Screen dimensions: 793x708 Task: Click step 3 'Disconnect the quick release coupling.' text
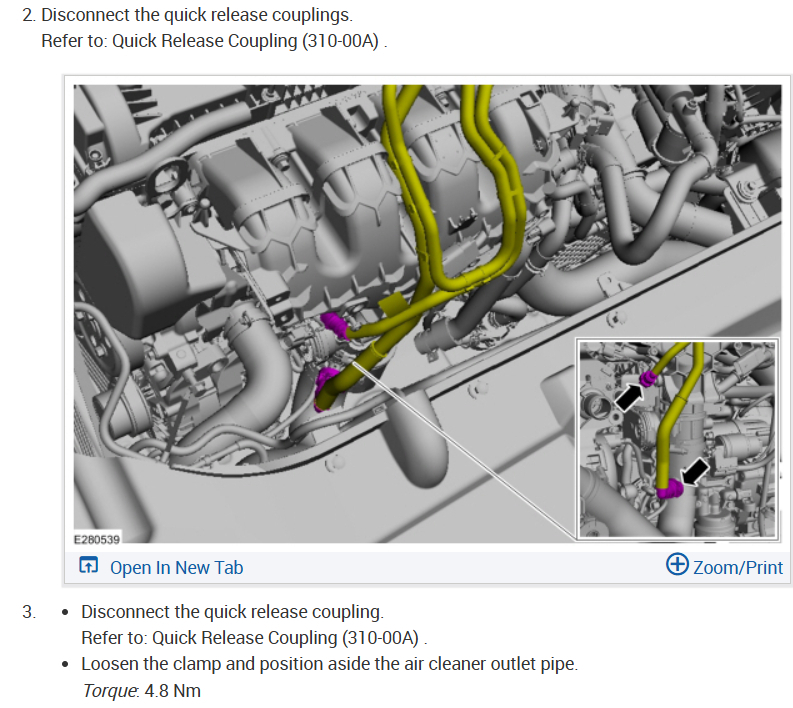233,612
